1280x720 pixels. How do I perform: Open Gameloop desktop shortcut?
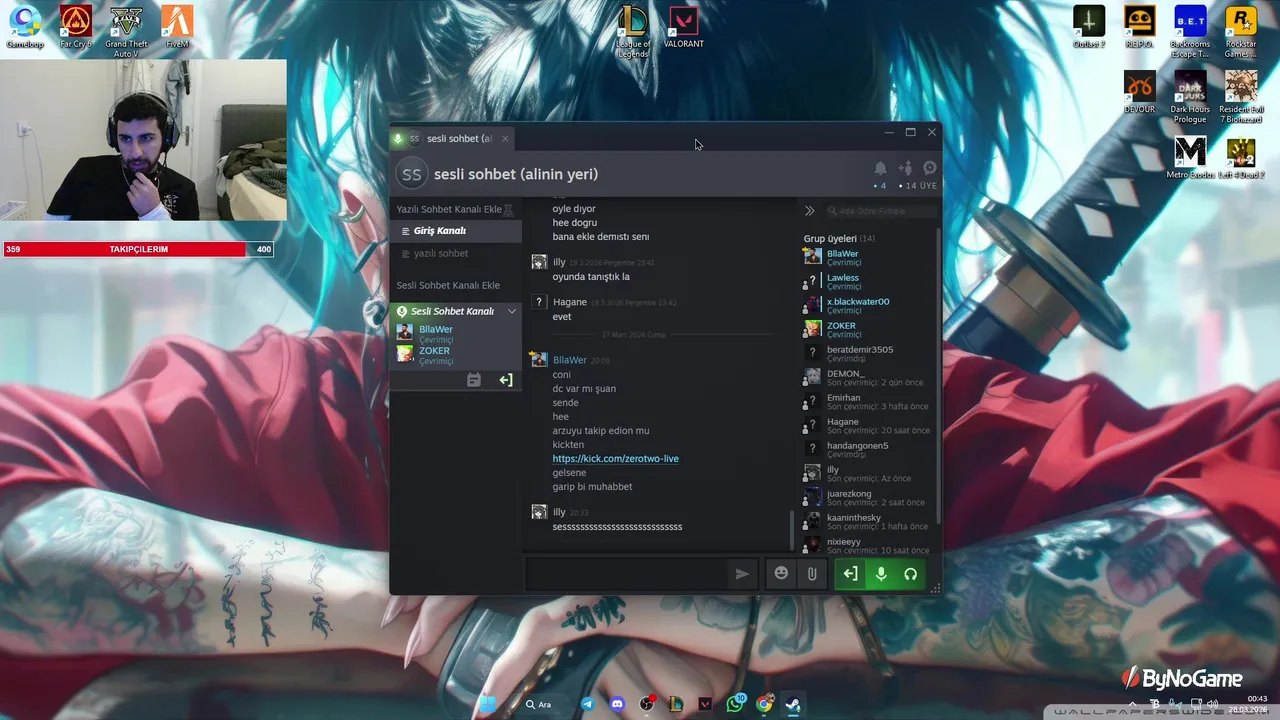coord(25,27)
